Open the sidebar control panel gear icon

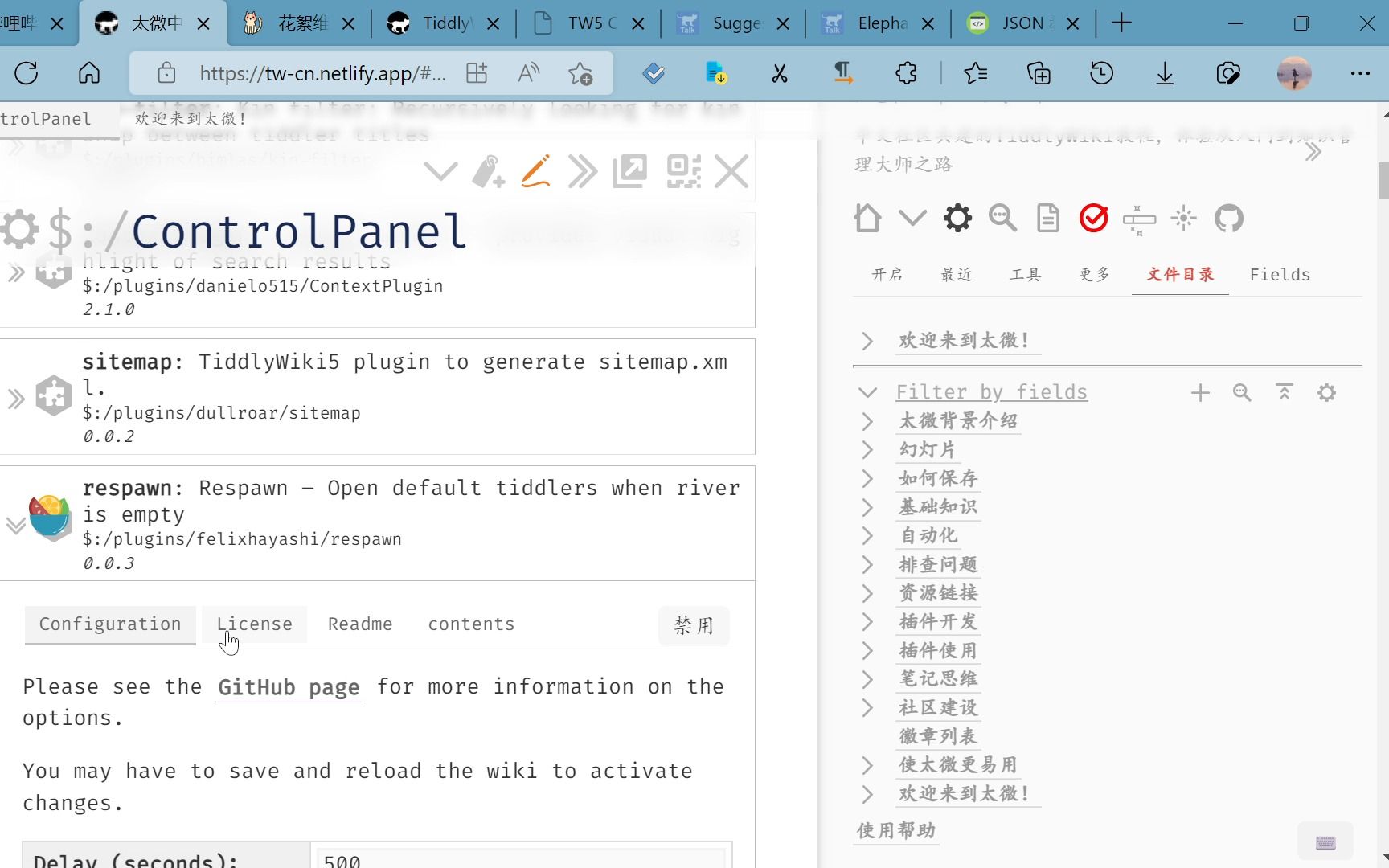(957, 218)
